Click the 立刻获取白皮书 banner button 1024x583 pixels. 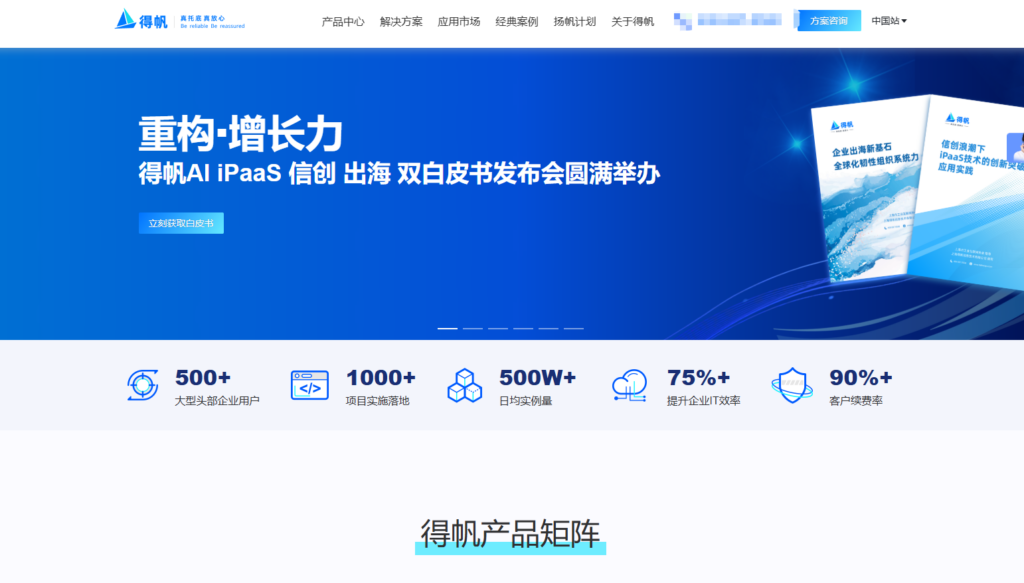click(x=181, y=222)
